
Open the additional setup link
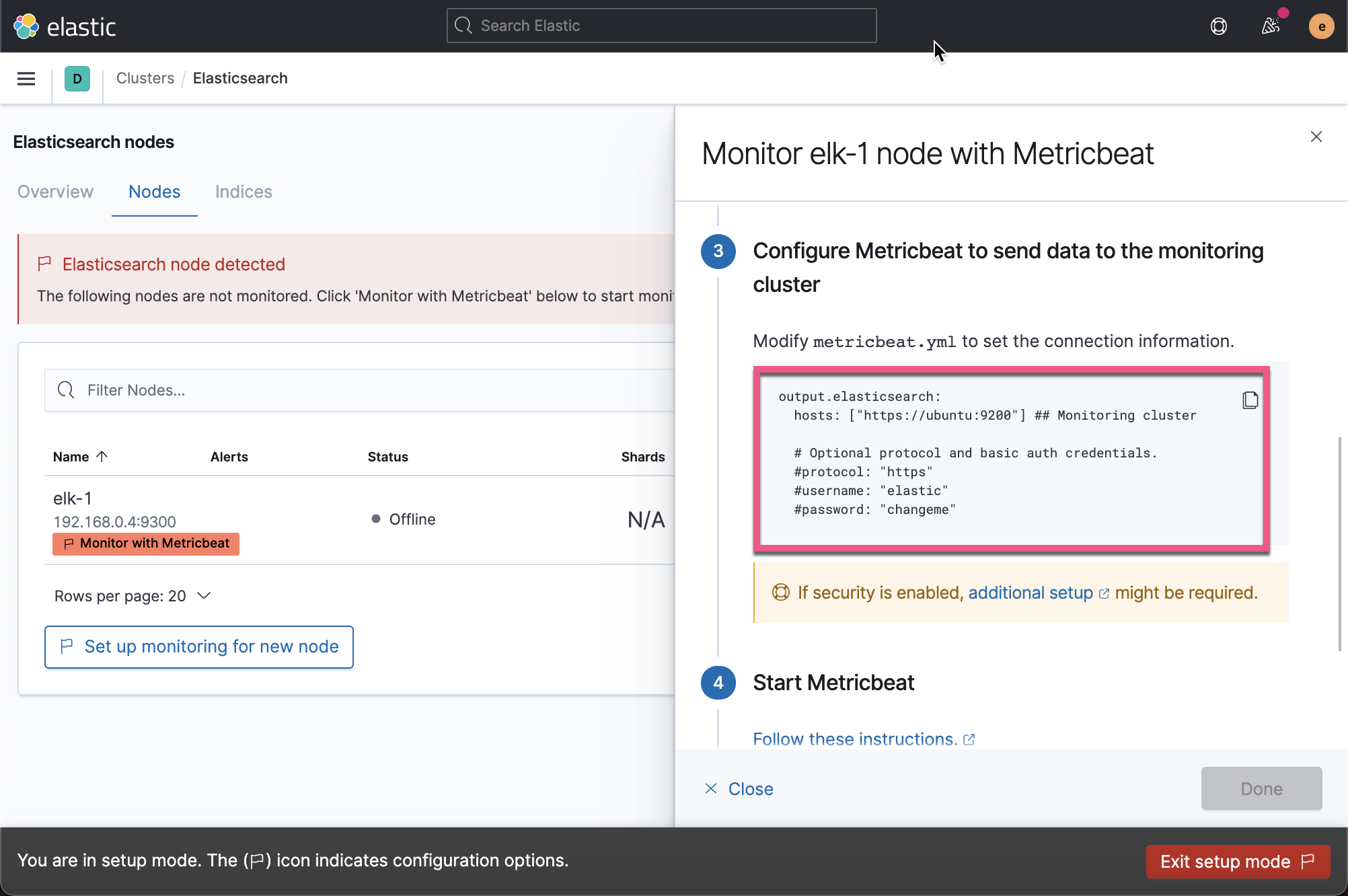(x=1031, y=593)
